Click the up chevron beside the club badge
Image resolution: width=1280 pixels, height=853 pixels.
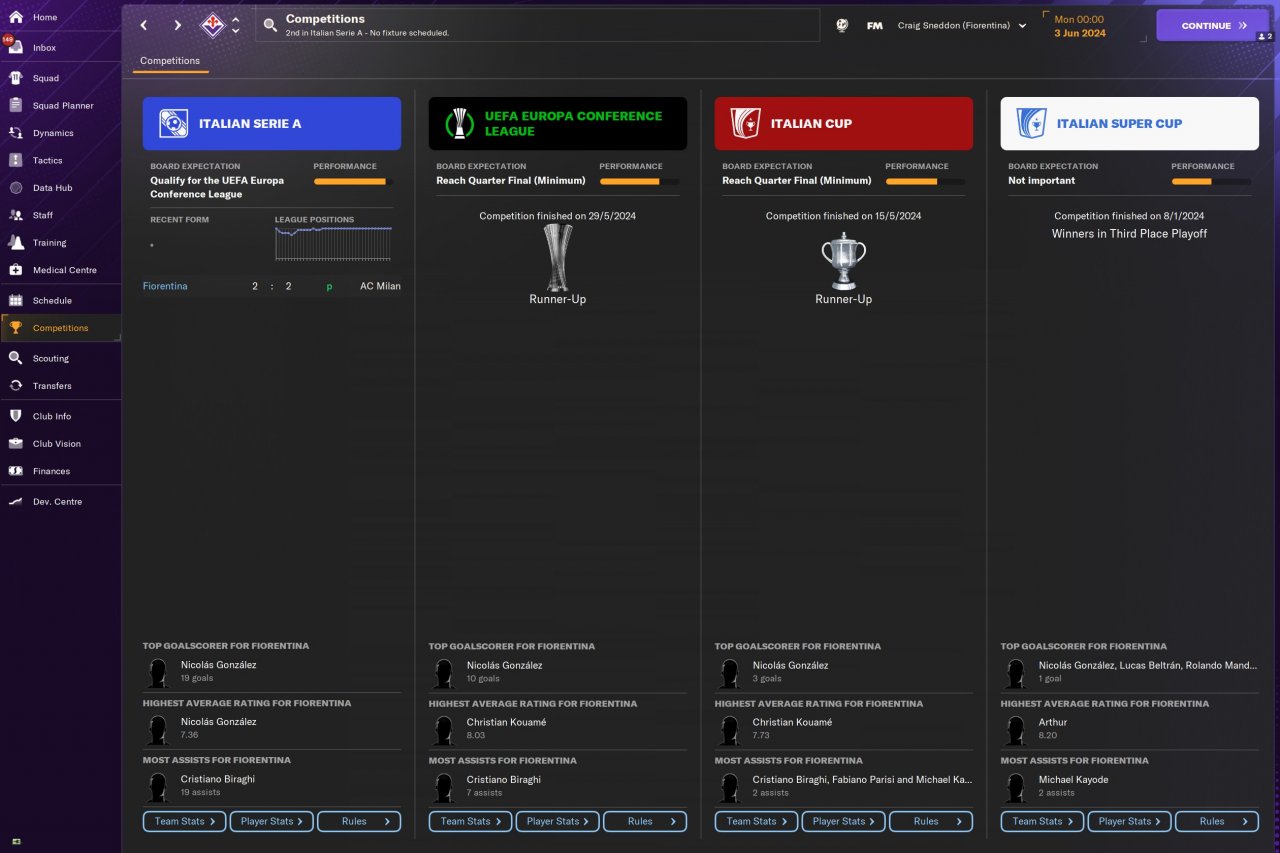[236, 20]
